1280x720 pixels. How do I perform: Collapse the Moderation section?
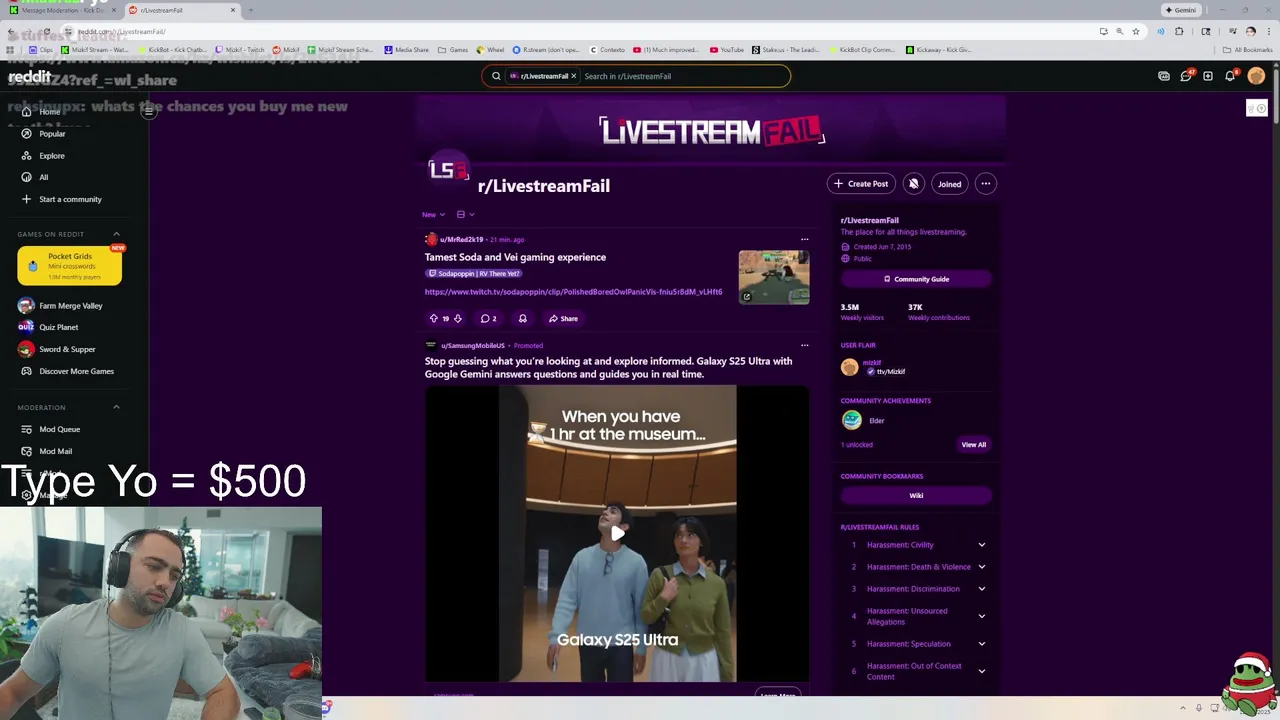click(116, 407)
